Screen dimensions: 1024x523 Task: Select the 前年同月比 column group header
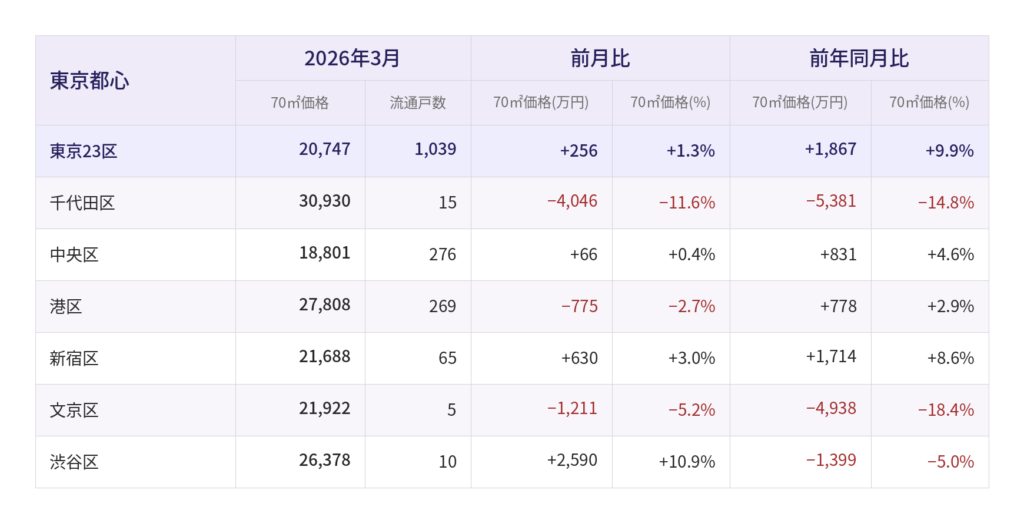tap(859, 59)
